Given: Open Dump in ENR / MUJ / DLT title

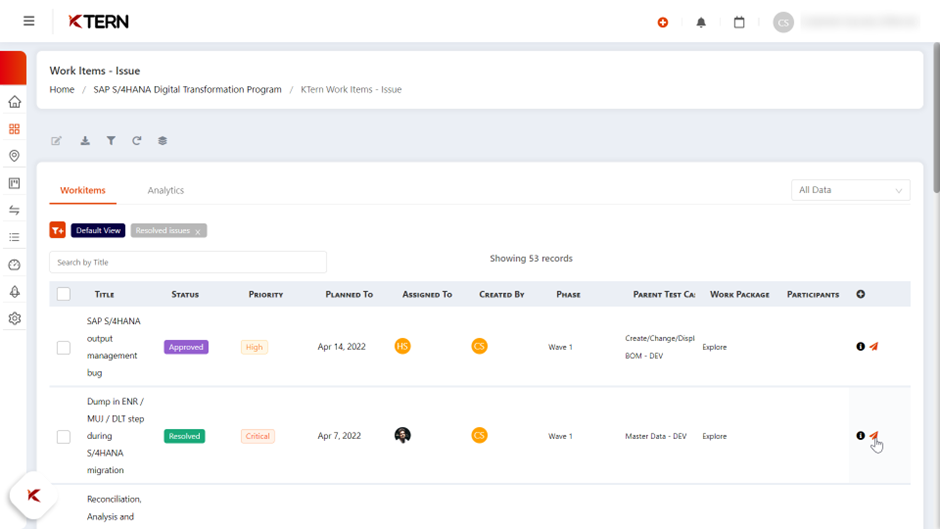Looking at the screenshot, I should (x=116, y=435).
